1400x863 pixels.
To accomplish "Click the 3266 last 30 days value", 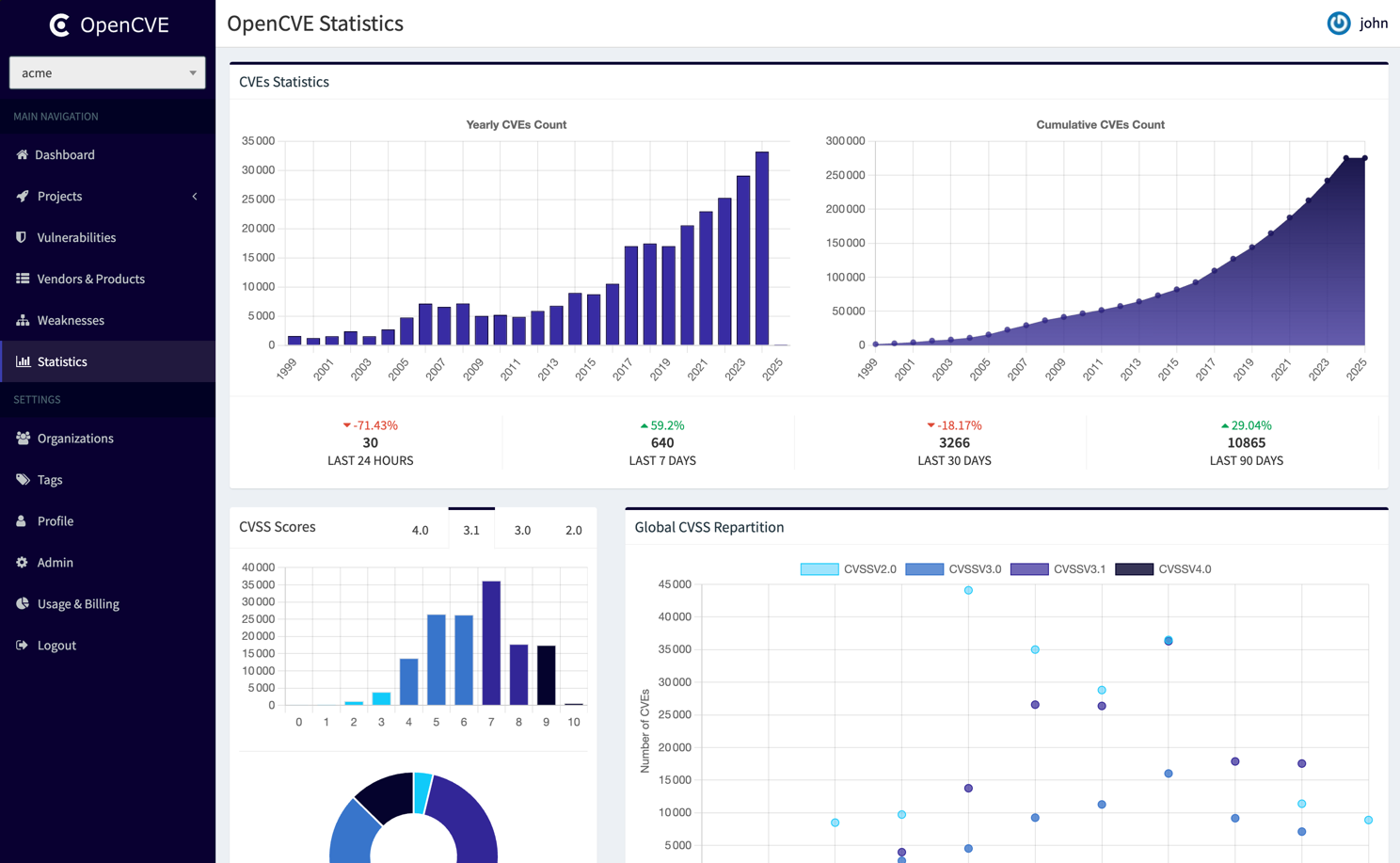I will point(954,442).
